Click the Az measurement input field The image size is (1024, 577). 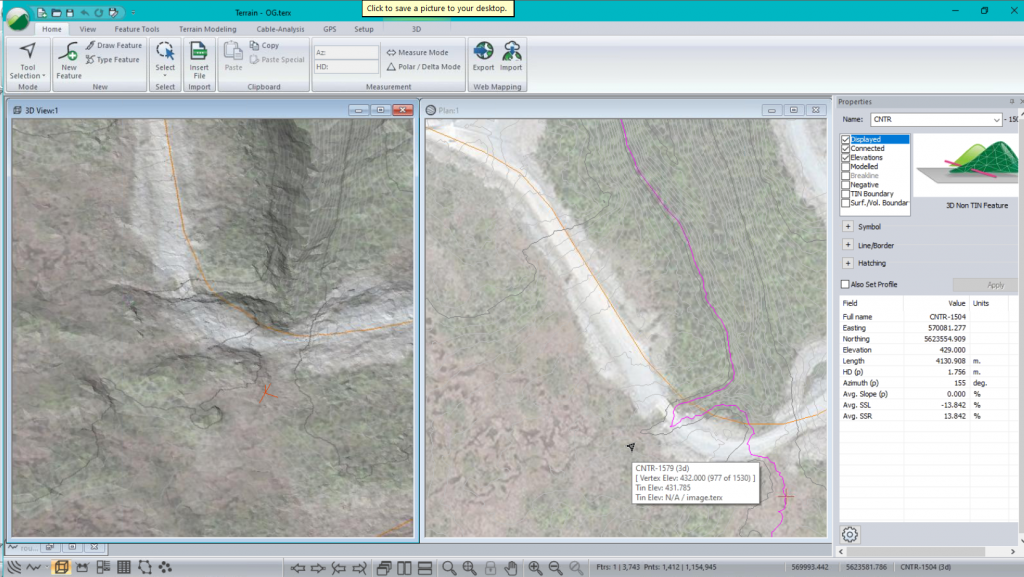(345, 52)
